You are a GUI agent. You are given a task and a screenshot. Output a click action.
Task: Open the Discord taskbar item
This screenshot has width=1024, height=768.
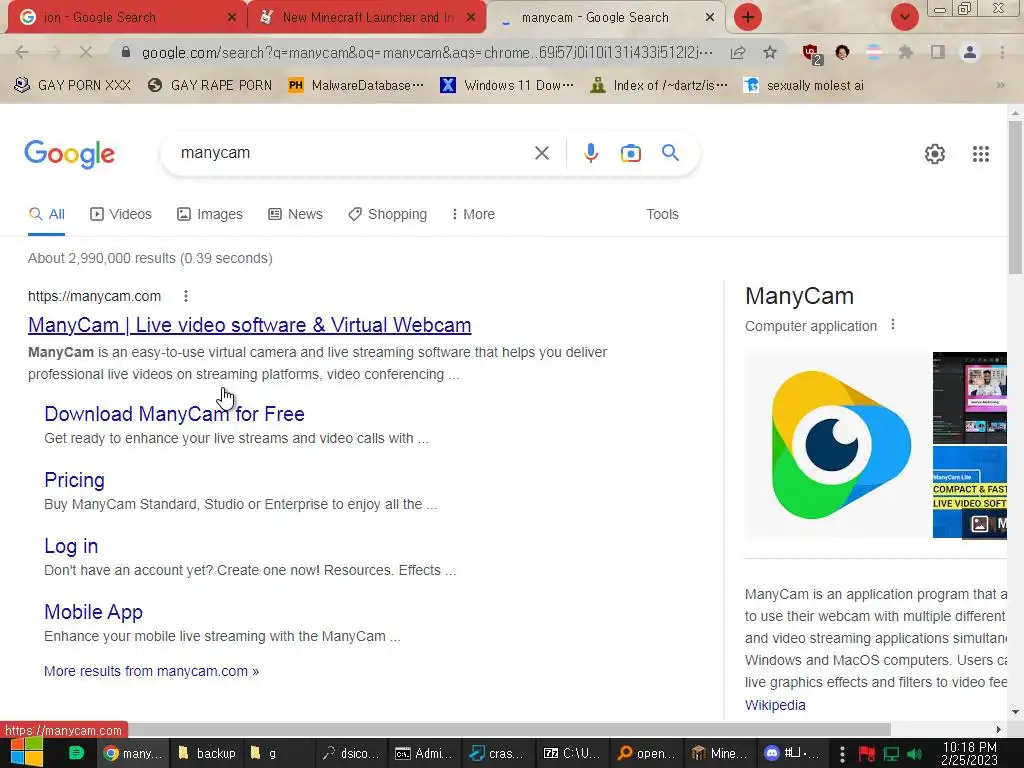pyautogui.click(x=792, y=753)
